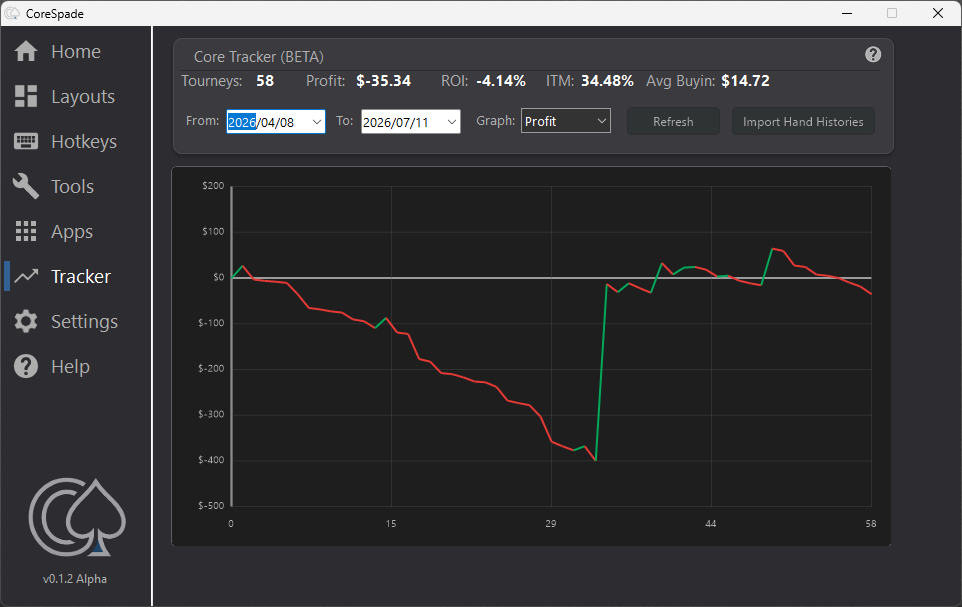
Task: Click the Avg Buyin value $14.72
Action: (x=745, y=81)
